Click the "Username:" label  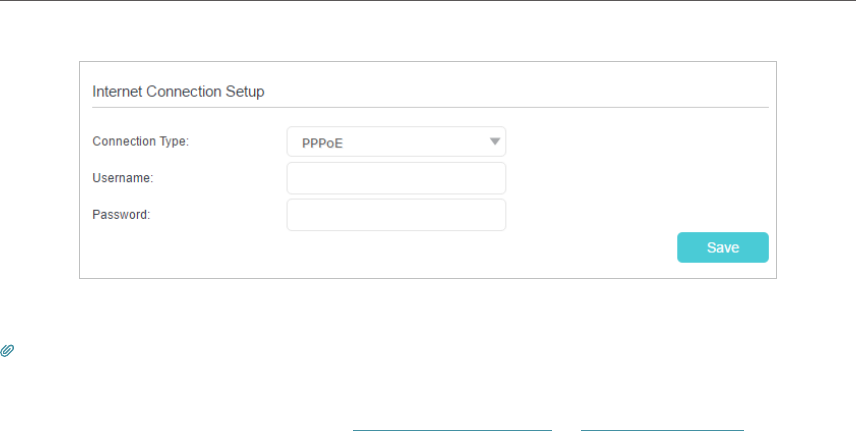tap(122, 178)
